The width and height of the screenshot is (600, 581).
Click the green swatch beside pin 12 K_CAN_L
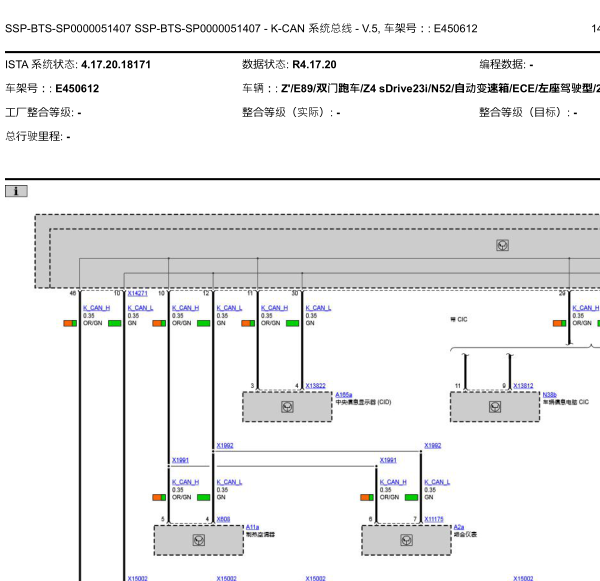204,323
